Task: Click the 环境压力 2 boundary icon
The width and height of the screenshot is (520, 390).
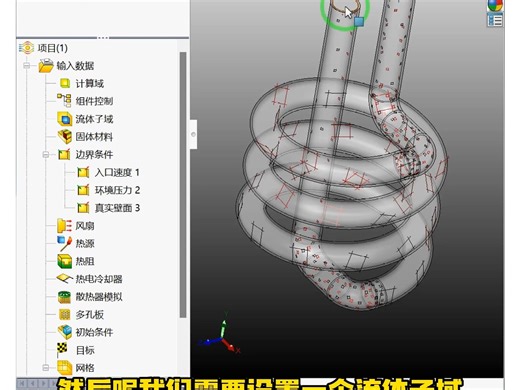Action: [x=83, y=190]
